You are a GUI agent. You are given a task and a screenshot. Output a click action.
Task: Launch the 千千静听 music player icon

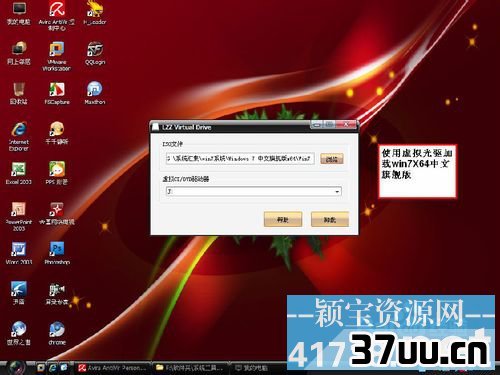pyautogui.click(x=57, y=133)
